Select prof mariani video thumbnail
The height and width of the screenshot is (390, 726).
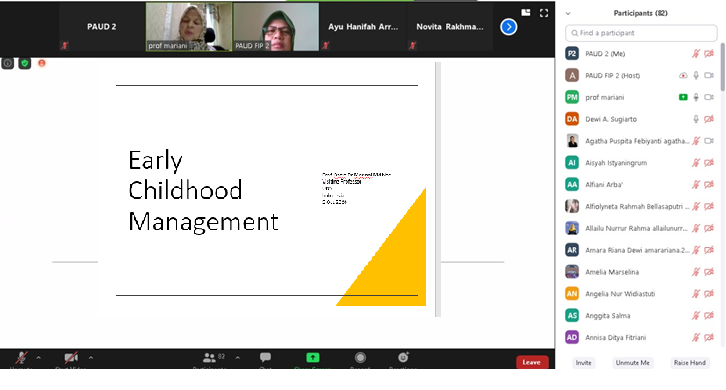189,27
